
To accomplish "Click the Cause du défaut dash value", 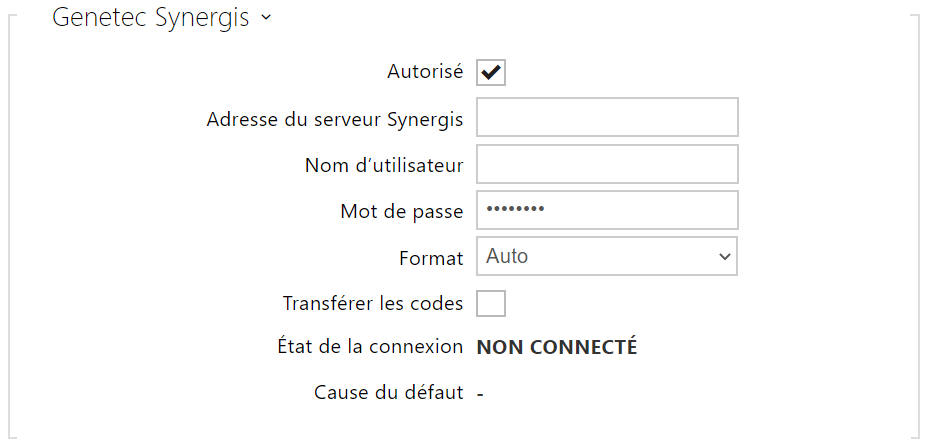I will tap(481, 393).
